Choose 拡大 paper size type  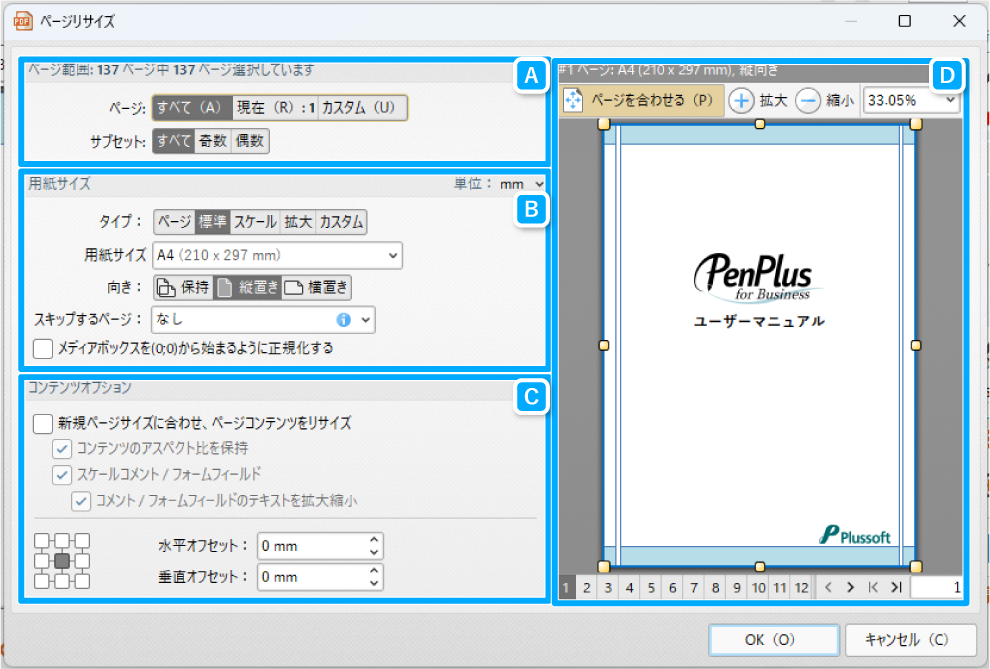point(297,222)
